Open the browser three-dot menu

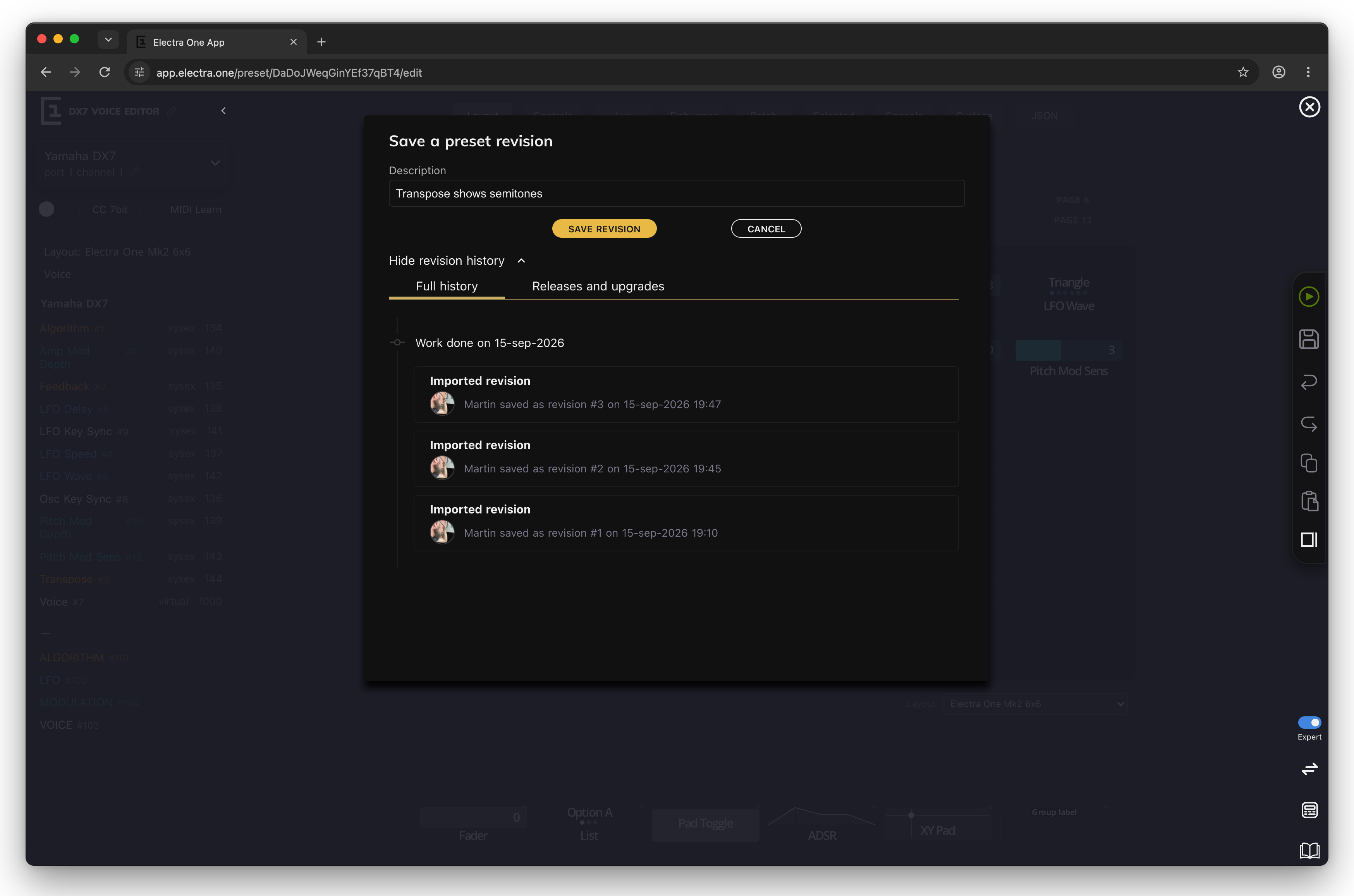click(x=1308, y=72)
